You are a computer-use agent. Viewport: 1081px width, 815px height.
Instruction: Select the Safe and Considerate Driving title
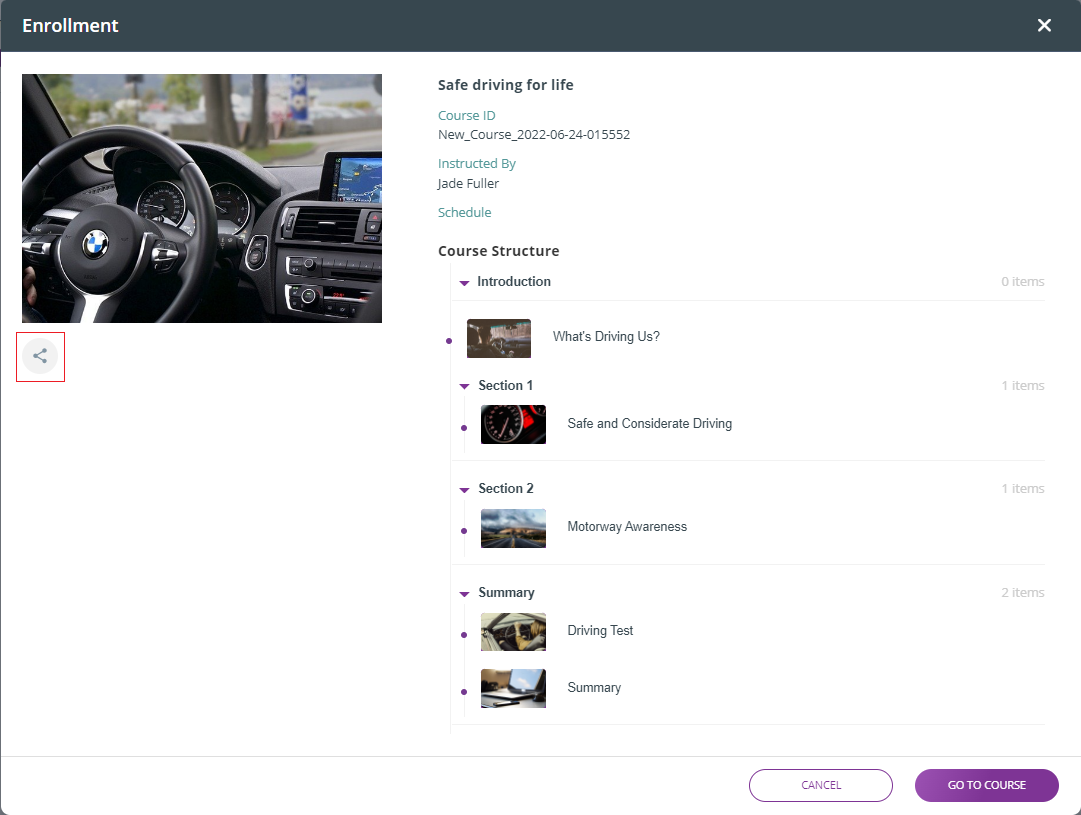click(649, 423)
